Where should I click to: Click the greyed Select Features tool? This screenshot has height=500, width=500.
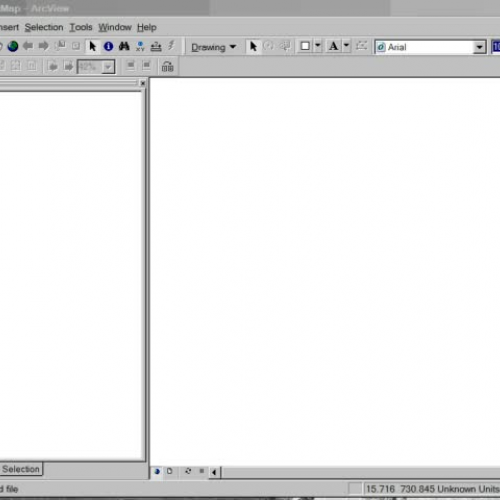pos(60,46)
